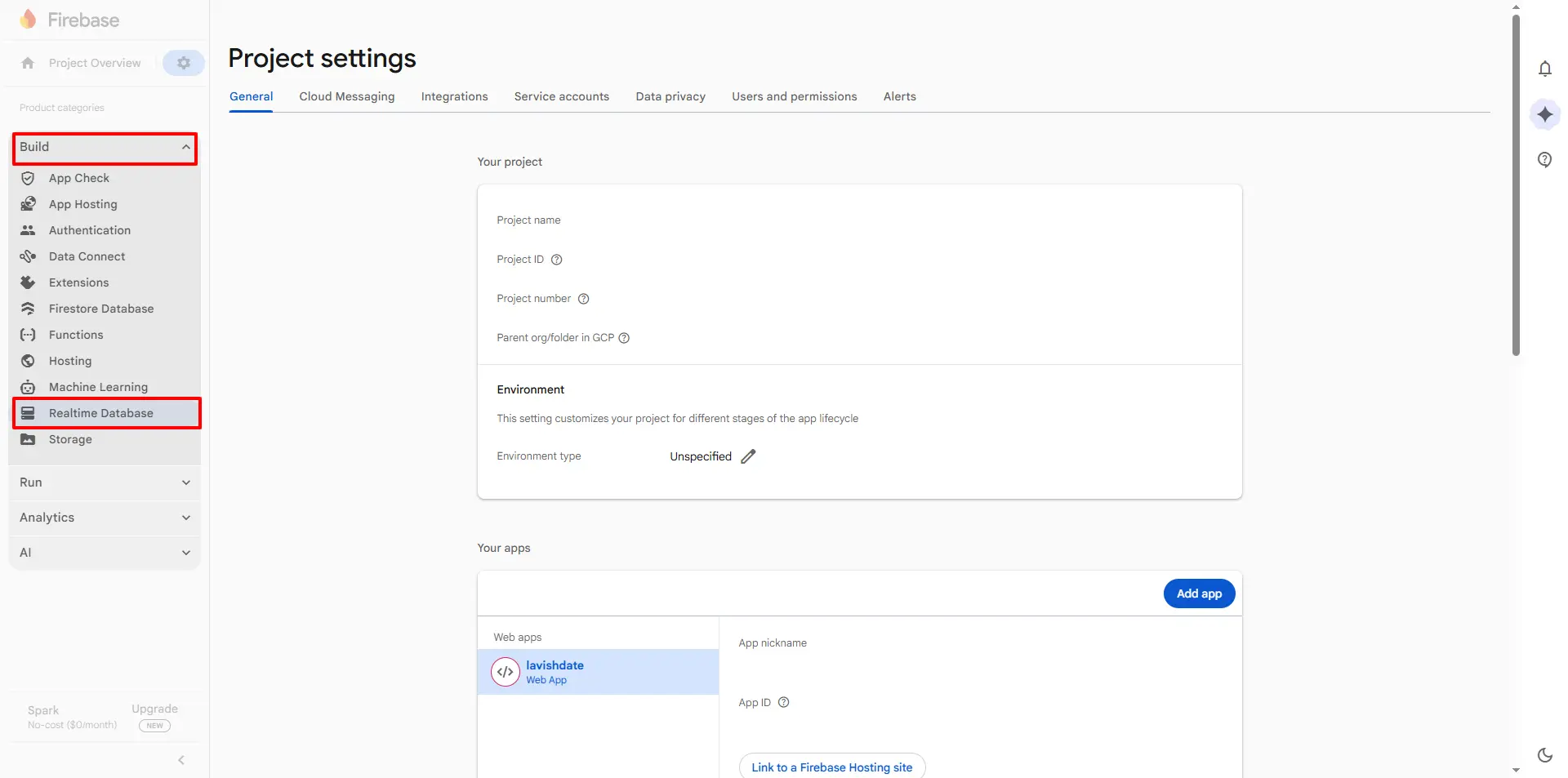Collapse the sidebar with the left chevron
The image size is (1568, 778).
coord(181,760)
